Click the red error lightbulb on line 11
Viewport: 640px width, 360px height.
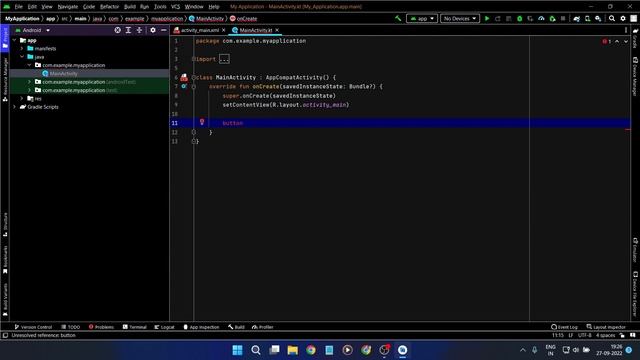point(202,122)
